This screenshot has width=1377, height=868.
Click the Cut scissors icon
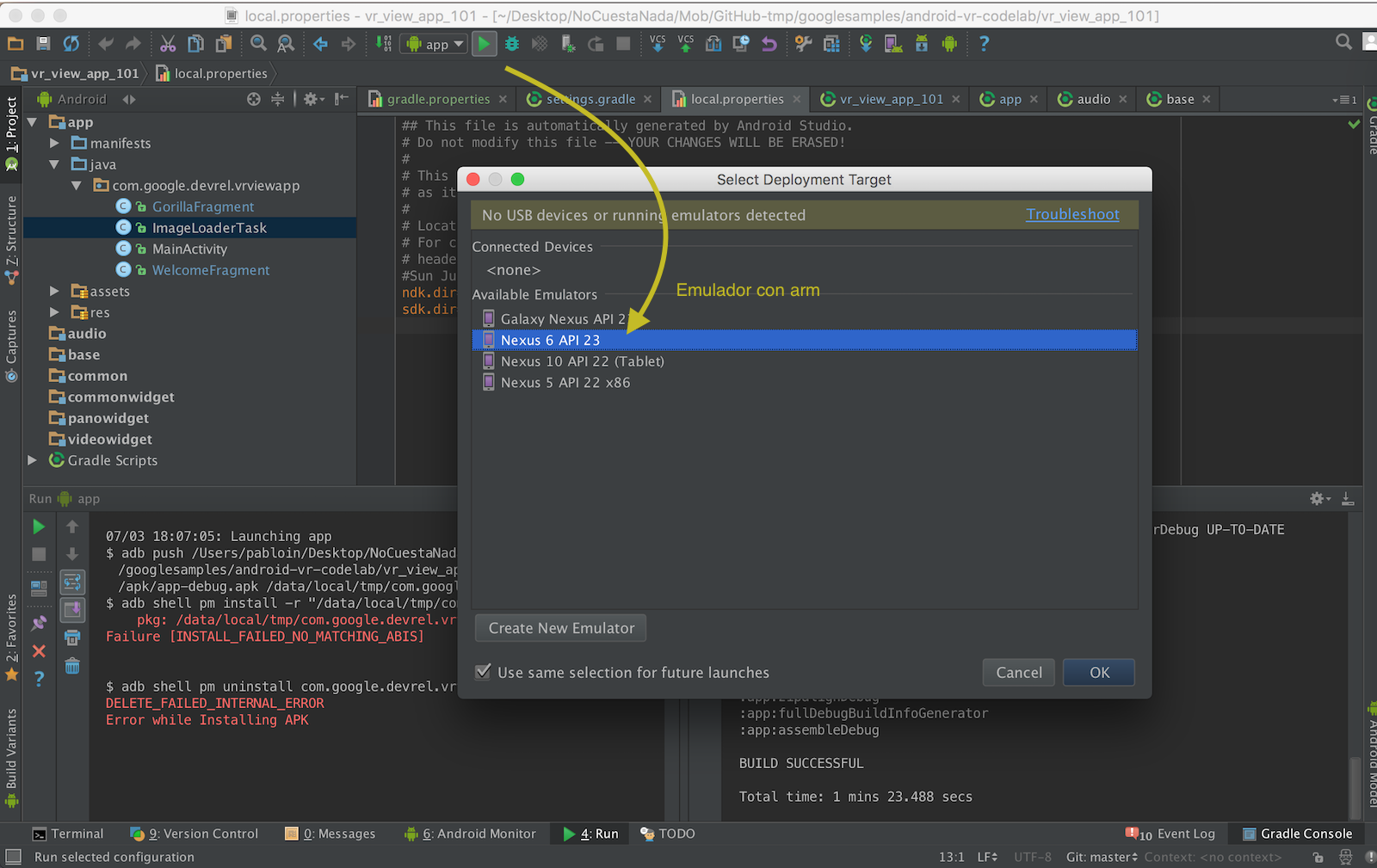(x=168, y=43)
